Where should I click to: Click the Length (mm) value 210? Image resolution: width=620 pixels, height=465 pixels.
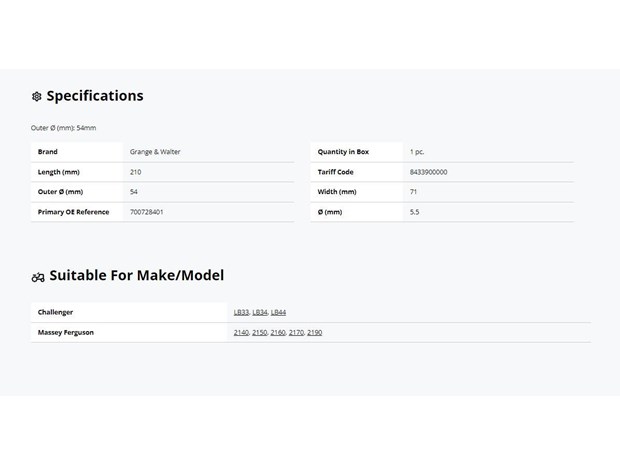click(136, 172)
